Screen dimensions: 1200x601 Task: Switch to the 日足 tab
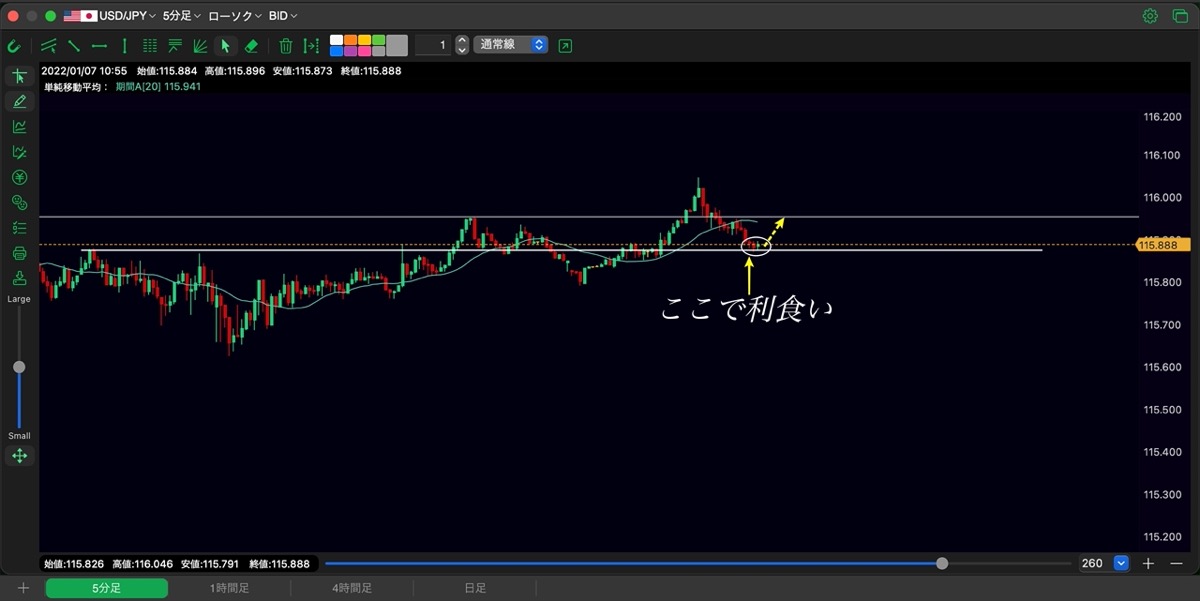coord(475,588)
